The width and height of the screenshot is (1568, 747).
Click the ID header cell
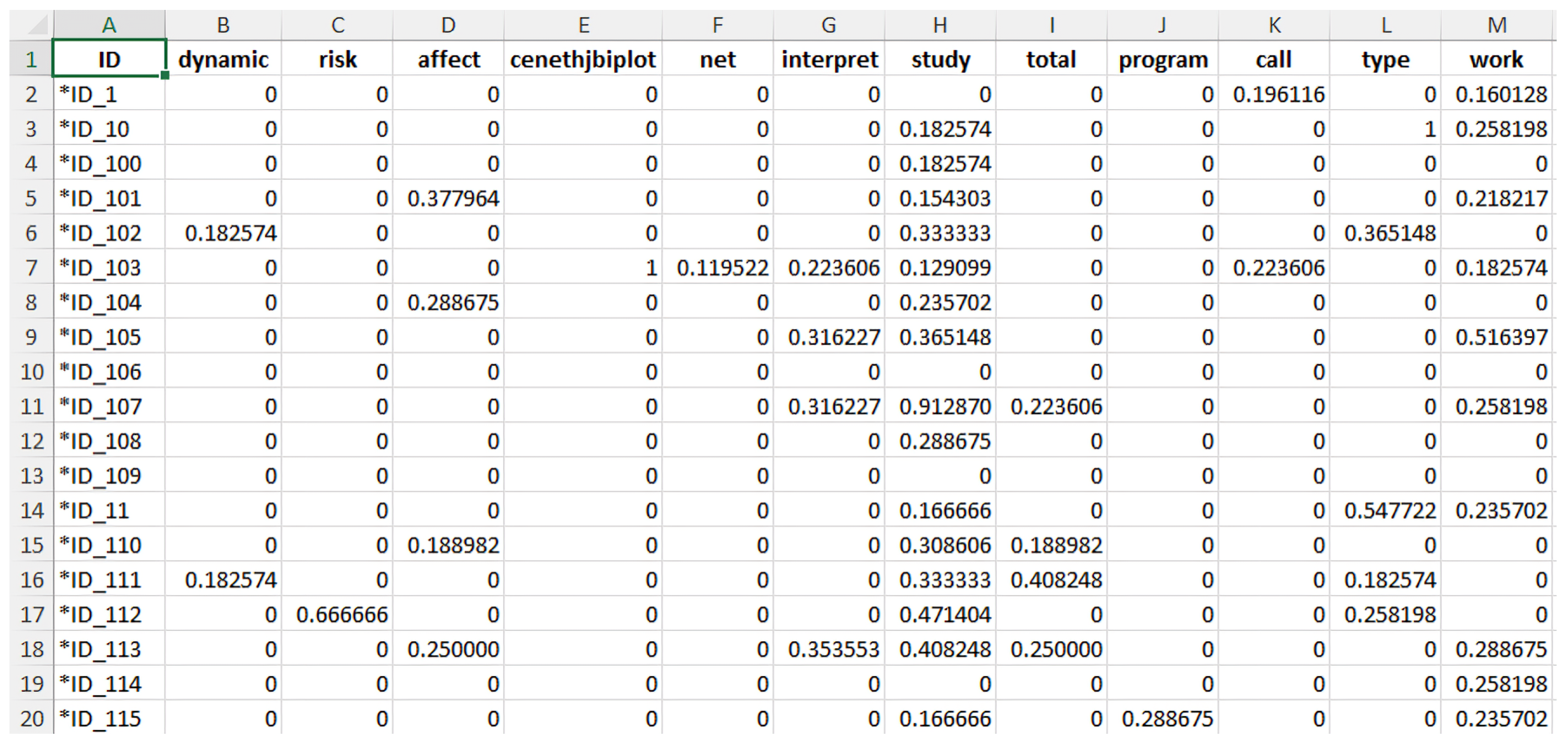109,59
